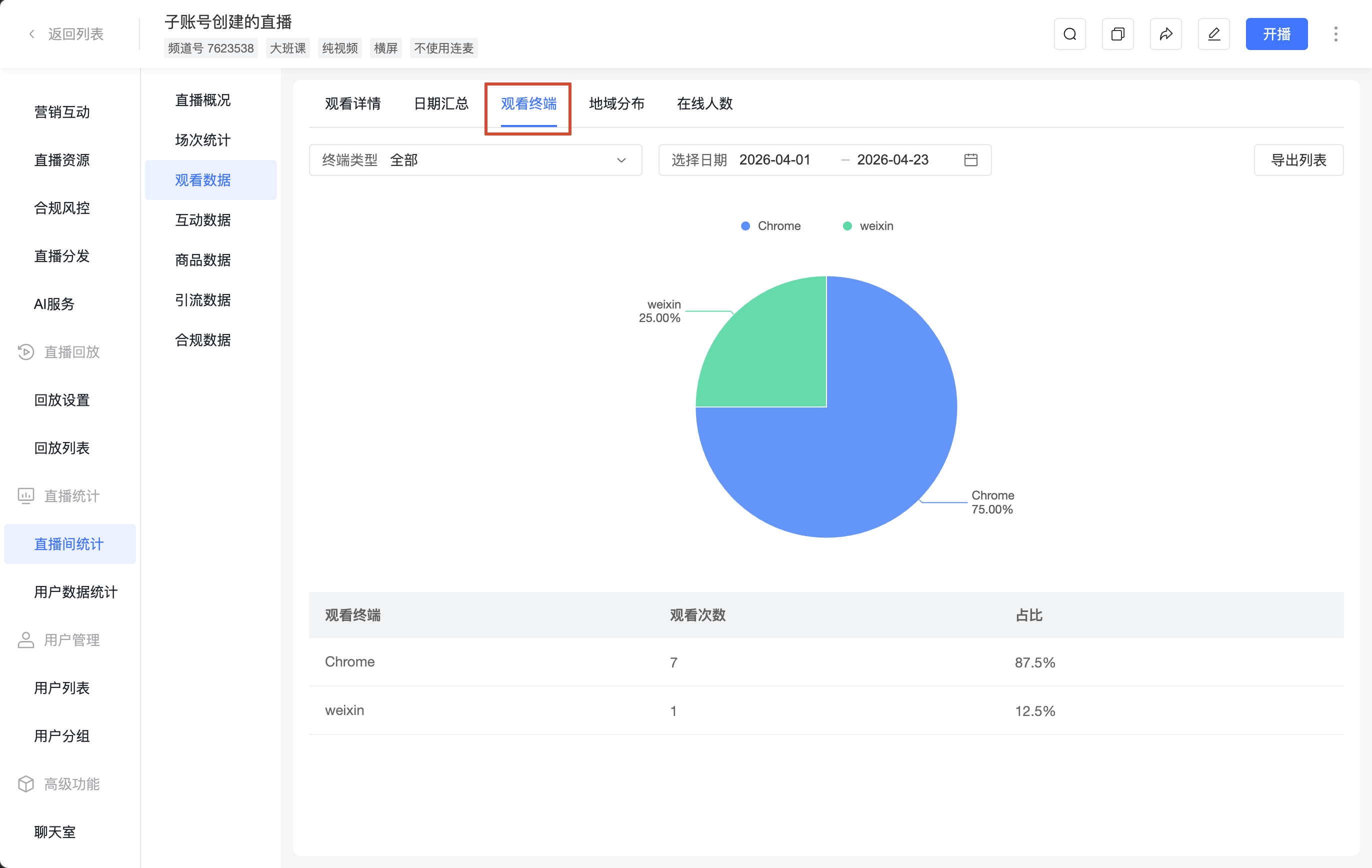Click the 子账号创建的直播 title

(228, 21)
